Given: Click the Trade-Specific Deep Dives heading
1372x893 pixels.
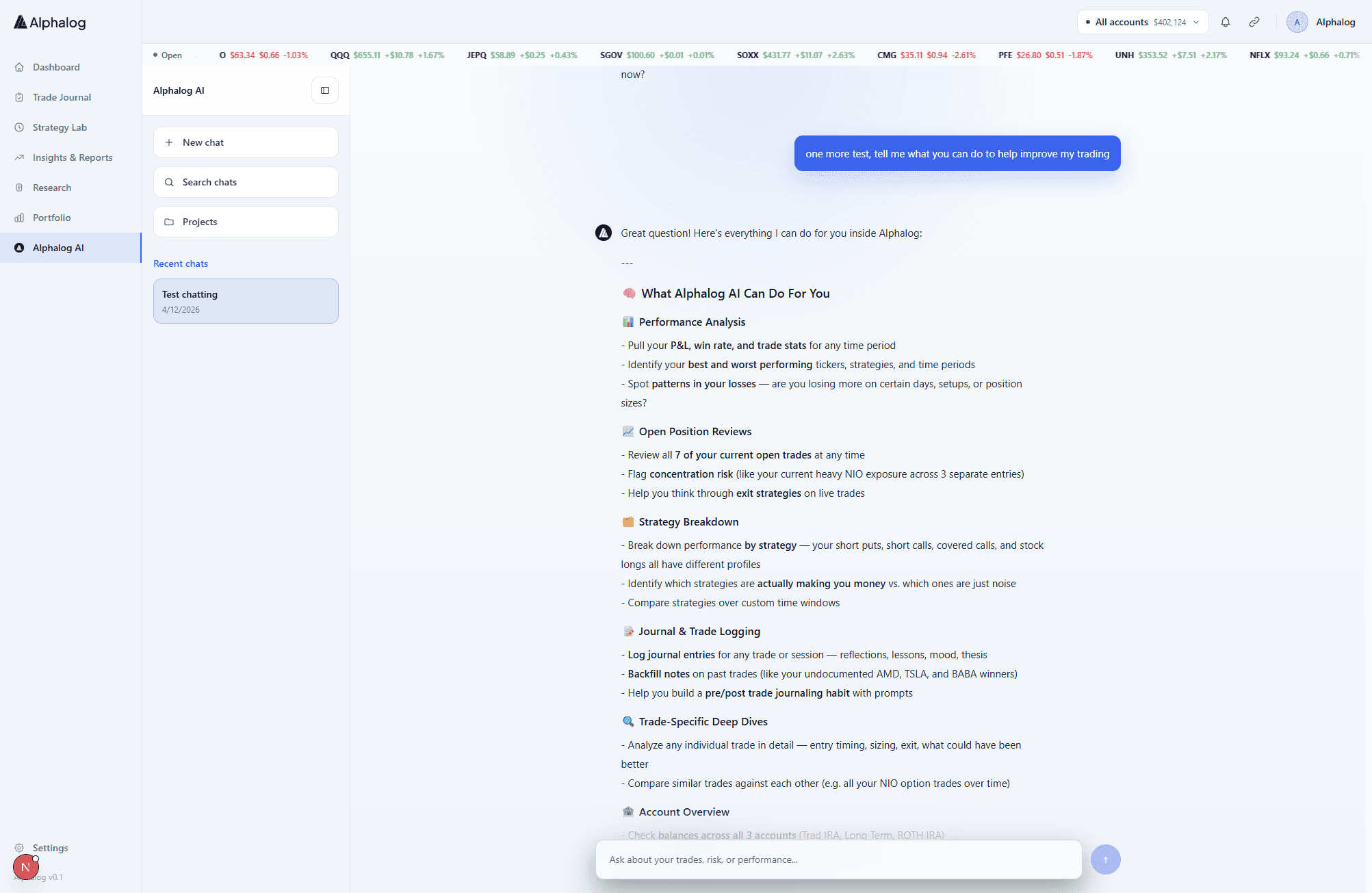Looking at the screenshot, I should (x=703, y=722).
